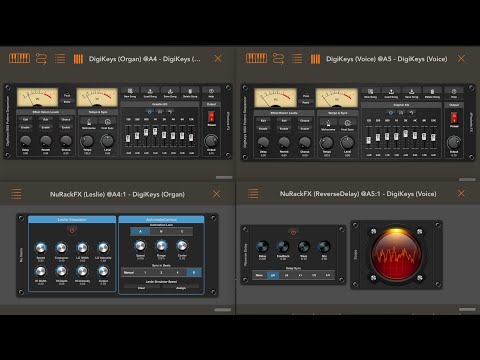Click the first Edit button in Organ Effect Return Levels
This screenshot has height=360, width=480.
click(x=25, y=119)
